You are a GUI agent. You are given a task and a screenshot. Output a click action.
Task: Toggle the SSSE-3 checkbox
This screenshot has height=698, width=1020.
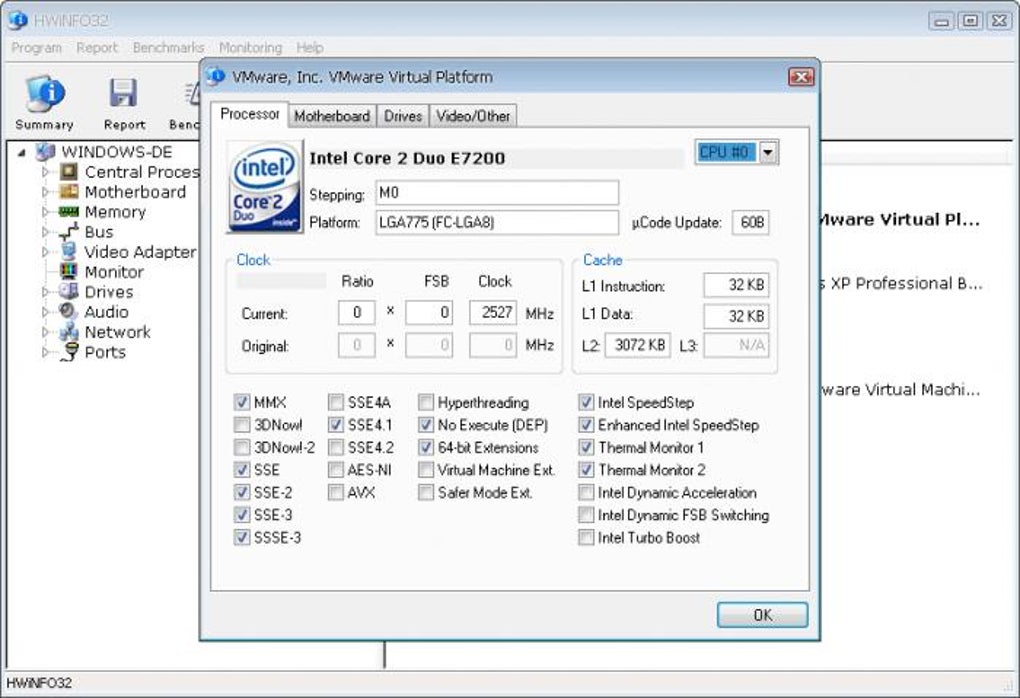click(x=242, y=537)
